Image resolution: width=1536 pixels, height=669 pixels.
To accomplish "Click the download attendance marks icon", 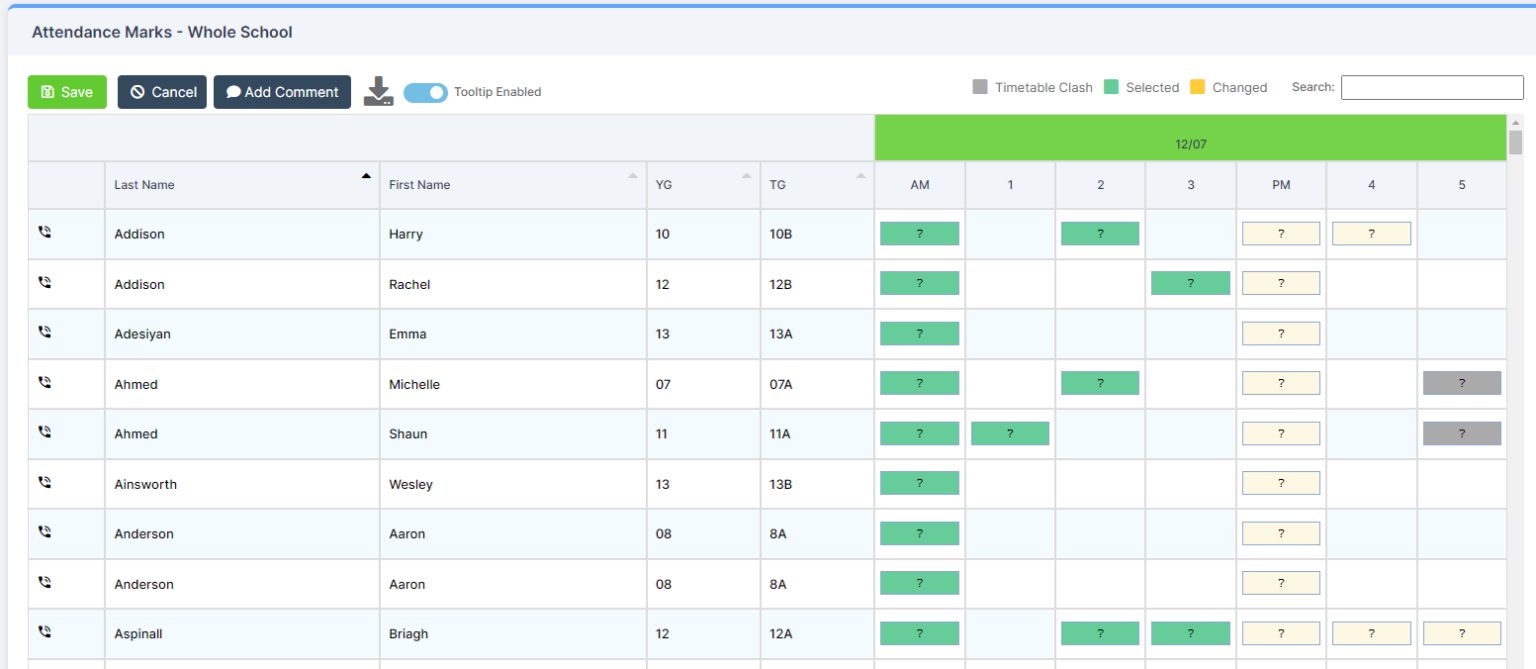I will tap(378, 91).
